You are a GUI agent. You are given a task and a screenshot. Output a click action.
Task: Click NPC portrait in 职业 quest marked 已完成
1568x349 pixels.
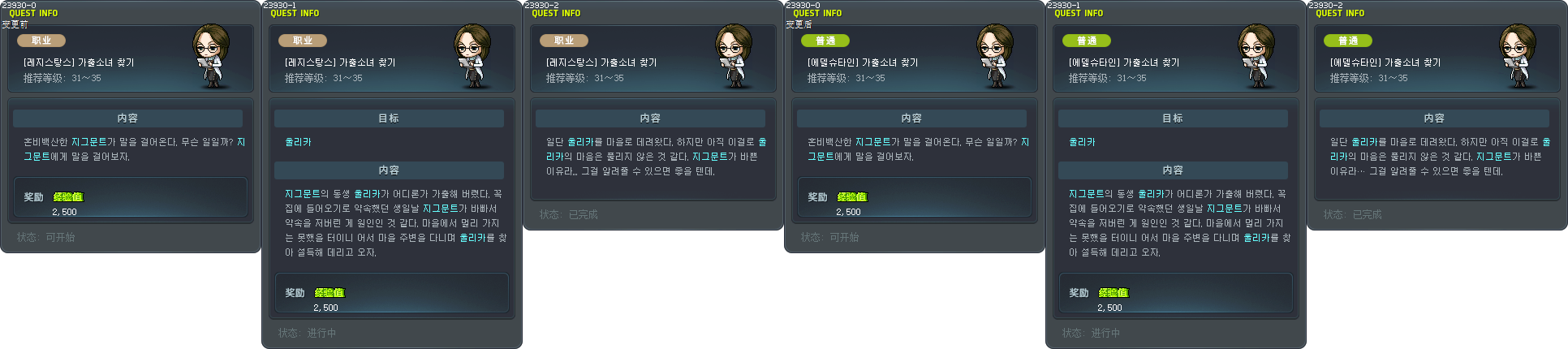(x=735, y=57)
